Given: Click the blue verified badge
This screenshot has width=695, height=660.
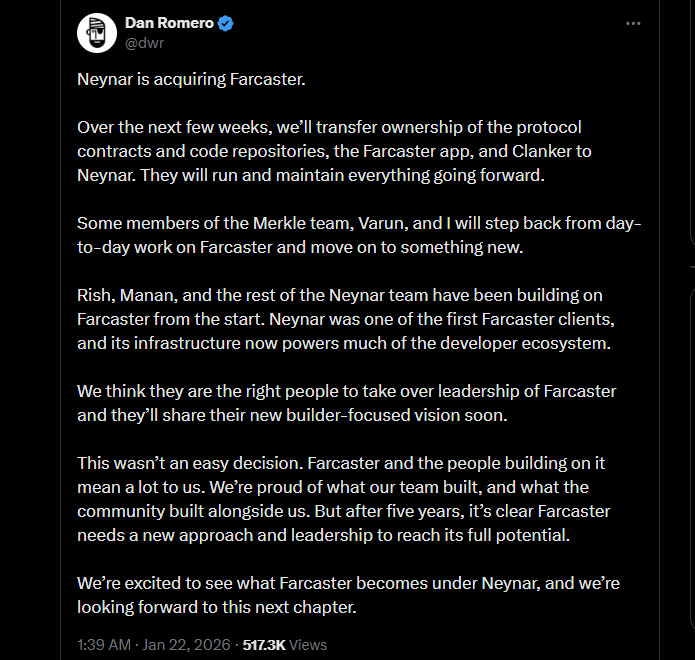Looking at the screenshot, I should (x=227, y=24).
